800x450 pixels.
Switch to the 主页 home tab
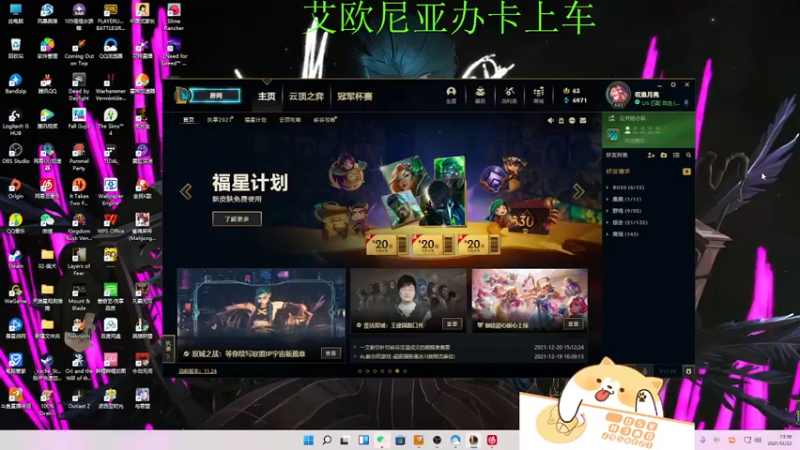(x=267, y=96)
